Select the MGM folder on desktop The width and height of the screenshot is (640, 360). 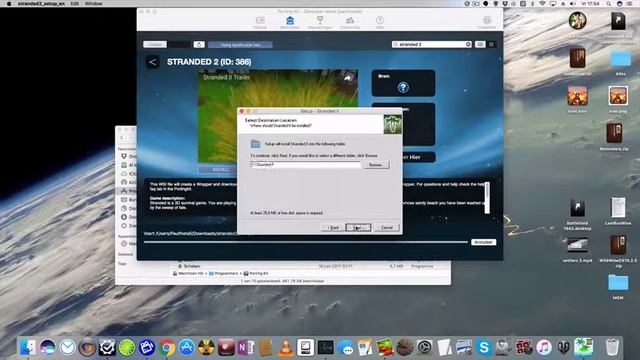point(618,287)
